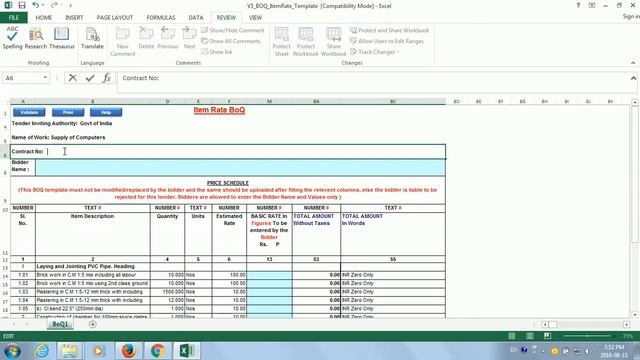Open the Name Box dropdown
The image size is (640, 360).
45,78
